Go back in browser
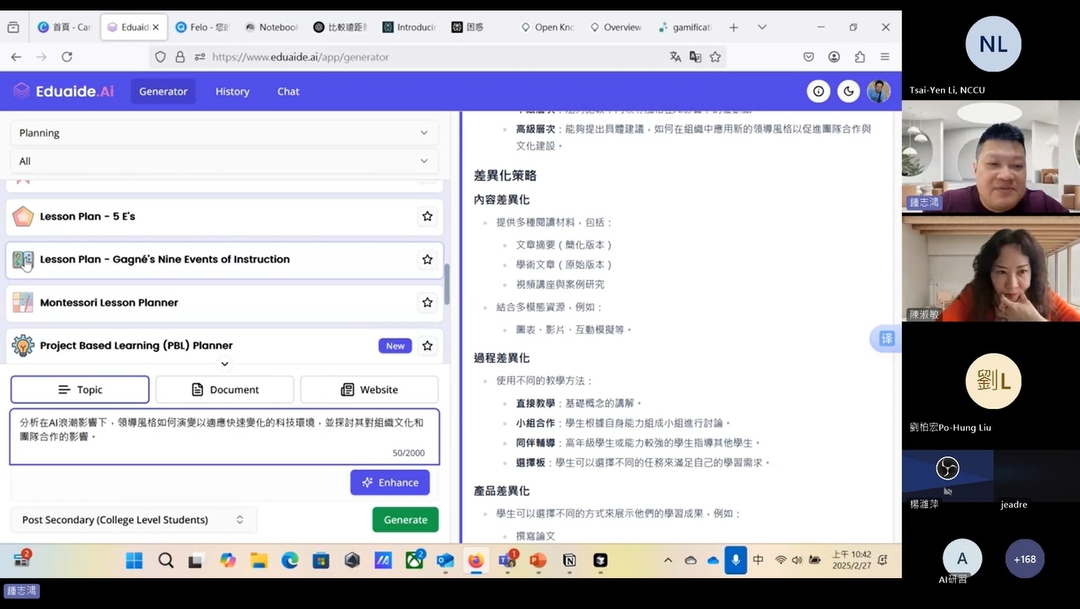This screenshot has width=1080, height=609. click(17, 57)
